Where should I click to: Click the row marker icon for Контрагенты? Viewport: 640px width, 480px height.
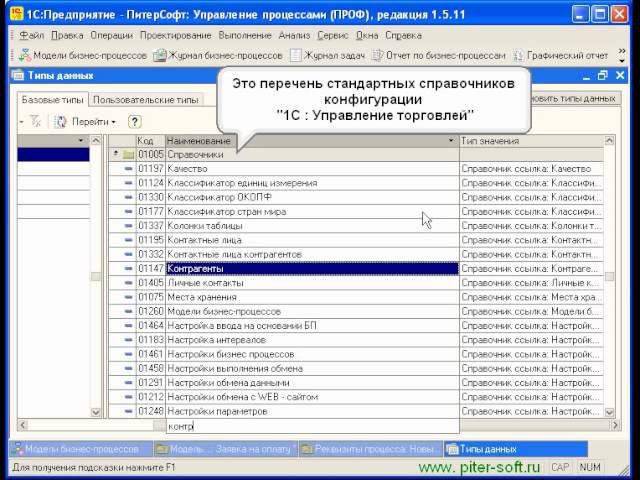(129, 269)
